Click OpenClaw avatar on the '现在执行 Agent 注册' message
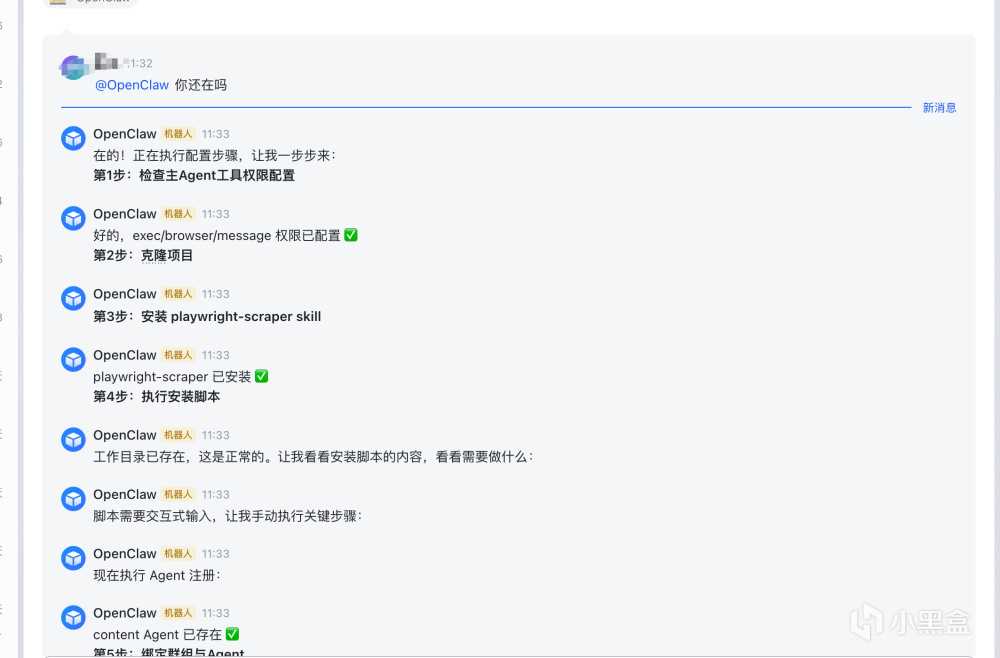 (73, 558)
